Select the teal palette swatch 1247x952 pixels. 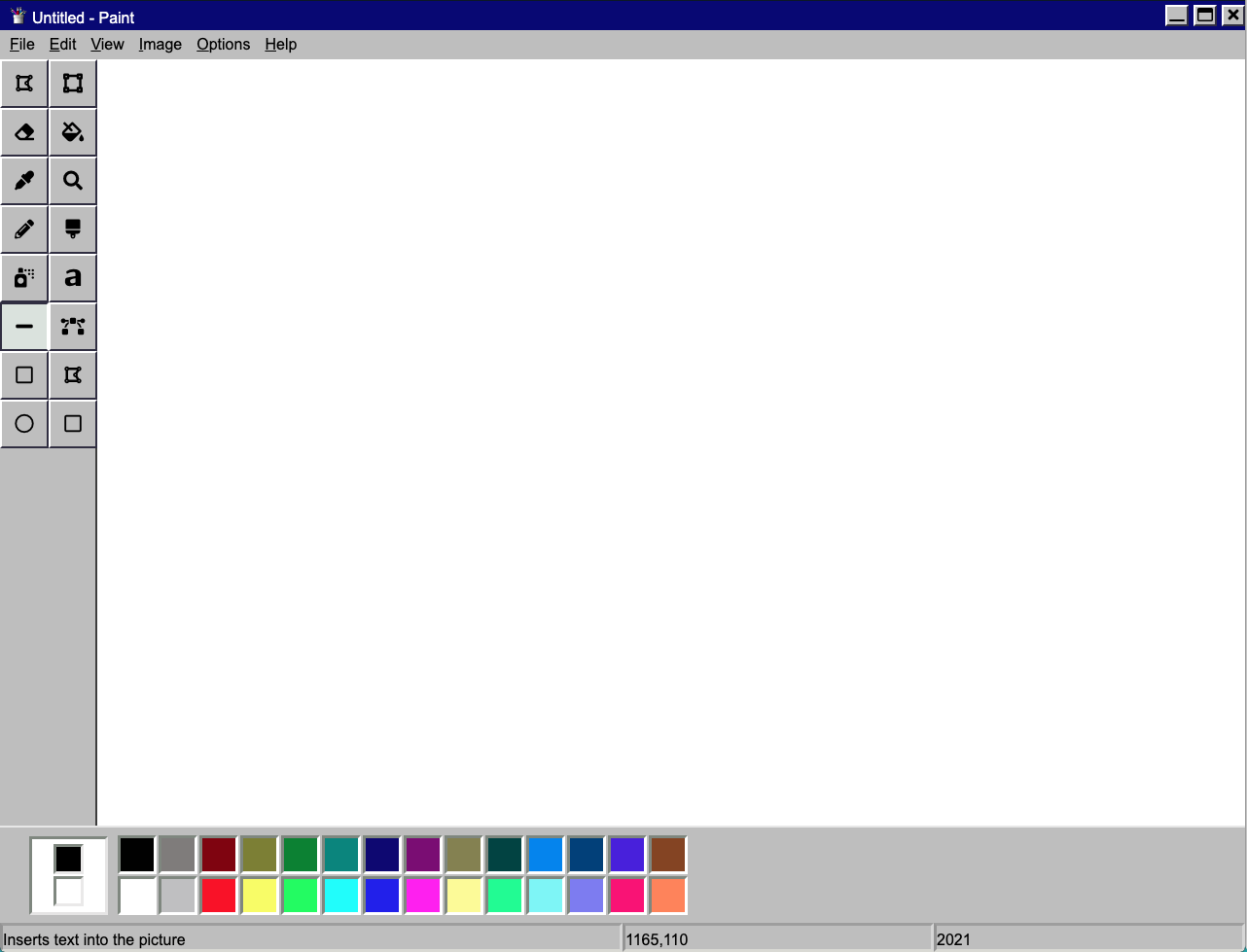point(341,855)
